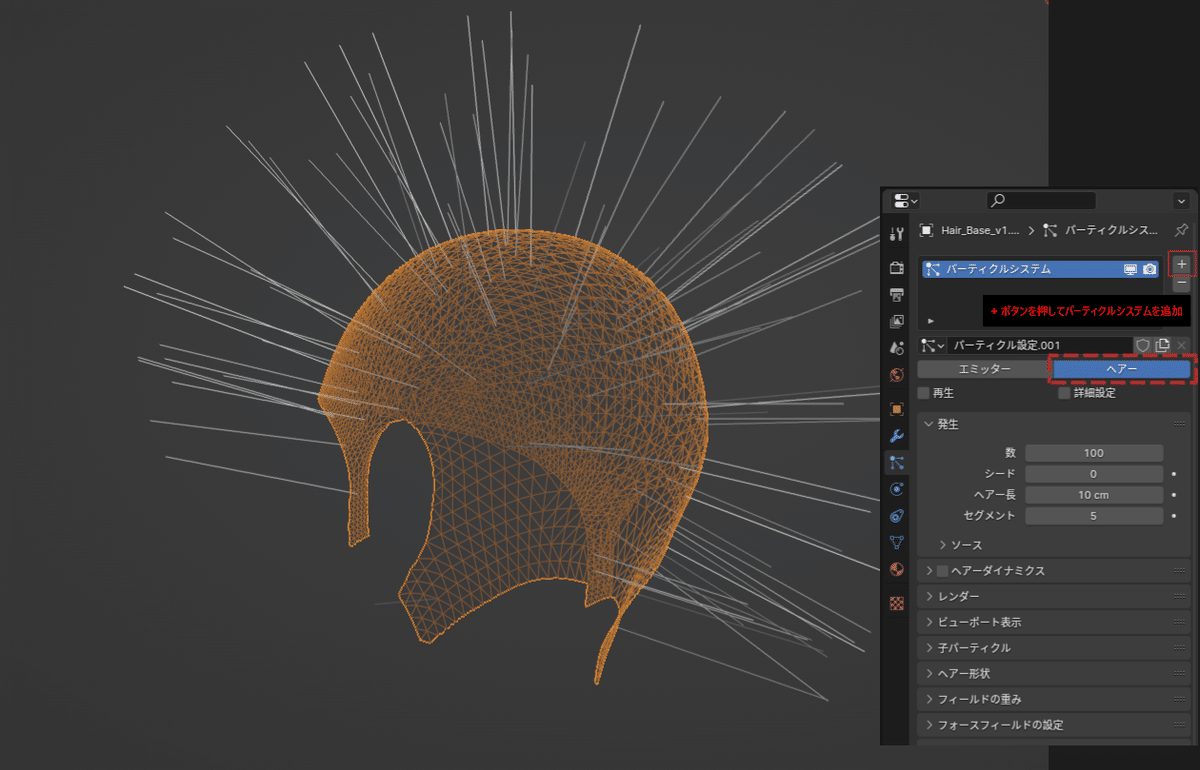Open the Output properties tab
Screen dimensions: 1200x770
(896, 294)
